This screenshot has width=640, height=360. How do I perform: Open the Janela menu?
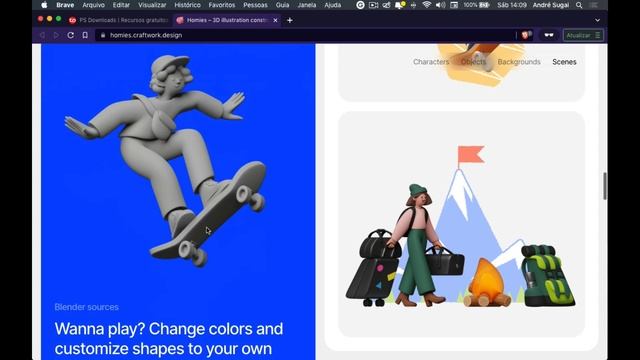tap(307, 5)
